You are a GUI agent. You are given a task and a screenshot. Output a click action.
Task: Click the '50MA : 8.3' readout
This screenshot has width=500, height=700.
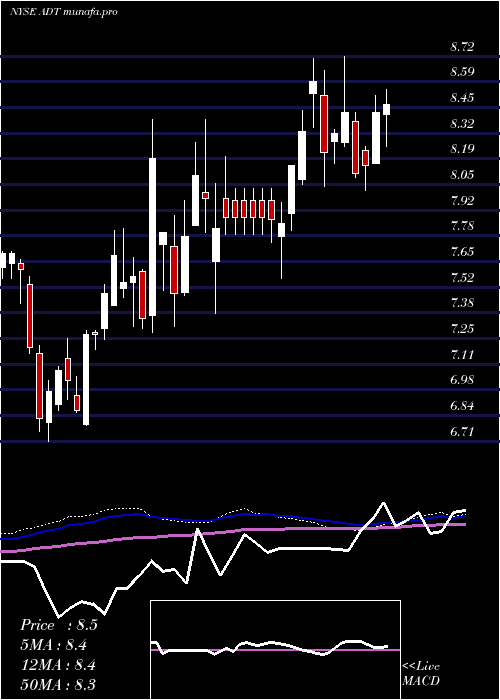click(x=58, y=685)
